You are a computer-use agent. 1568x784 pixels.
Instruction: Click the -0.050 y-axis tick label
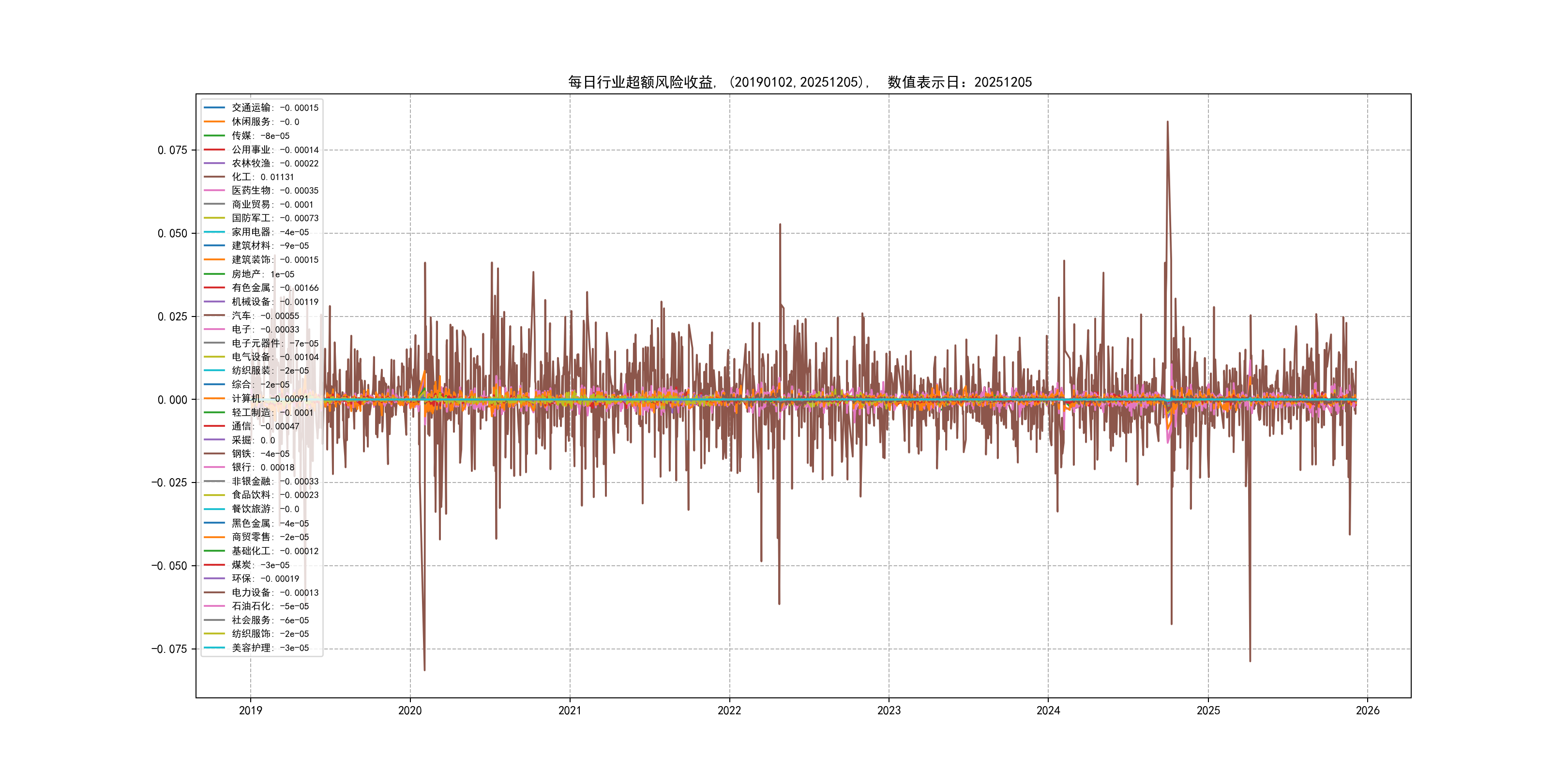click(169, 566)
